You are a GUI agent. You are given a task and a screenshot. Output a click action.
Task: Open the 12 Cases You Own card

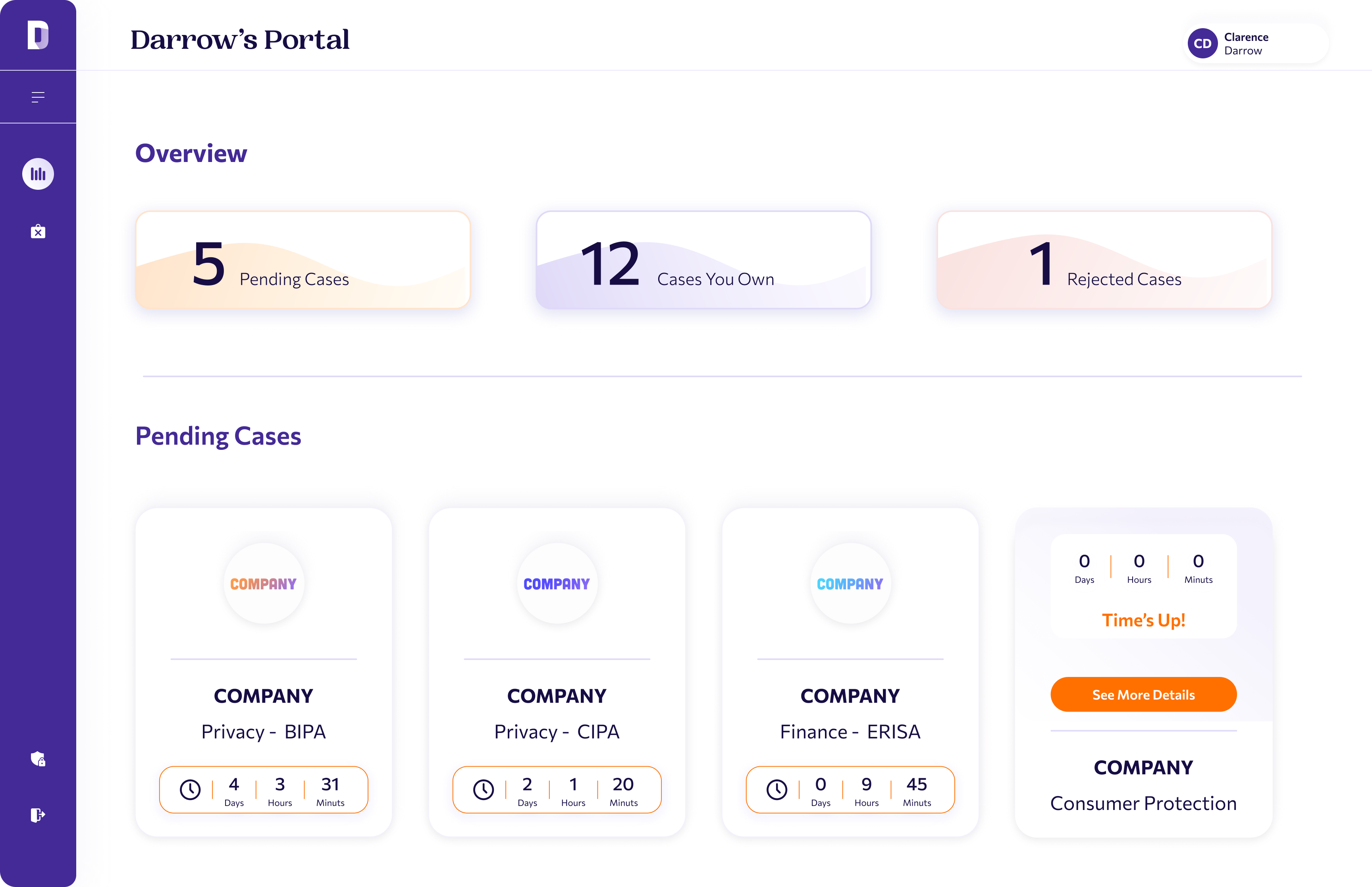(x=703, y=260)
